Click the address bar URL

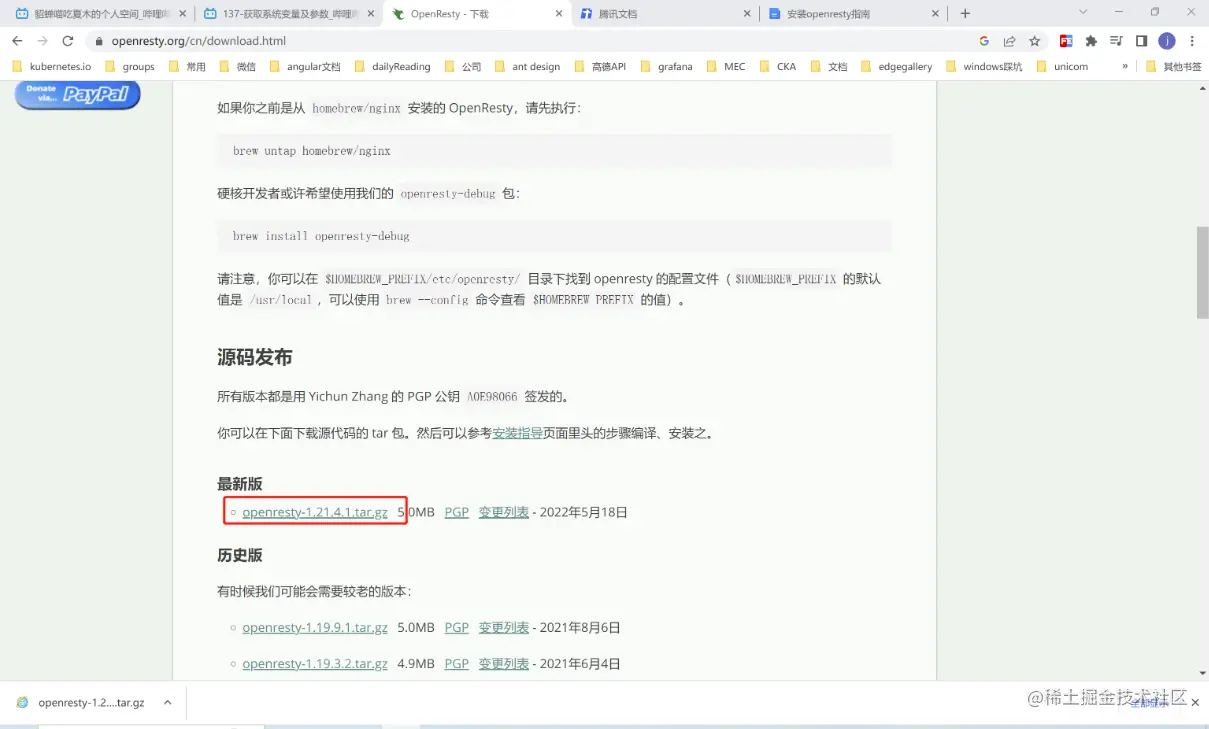(199, 41)
